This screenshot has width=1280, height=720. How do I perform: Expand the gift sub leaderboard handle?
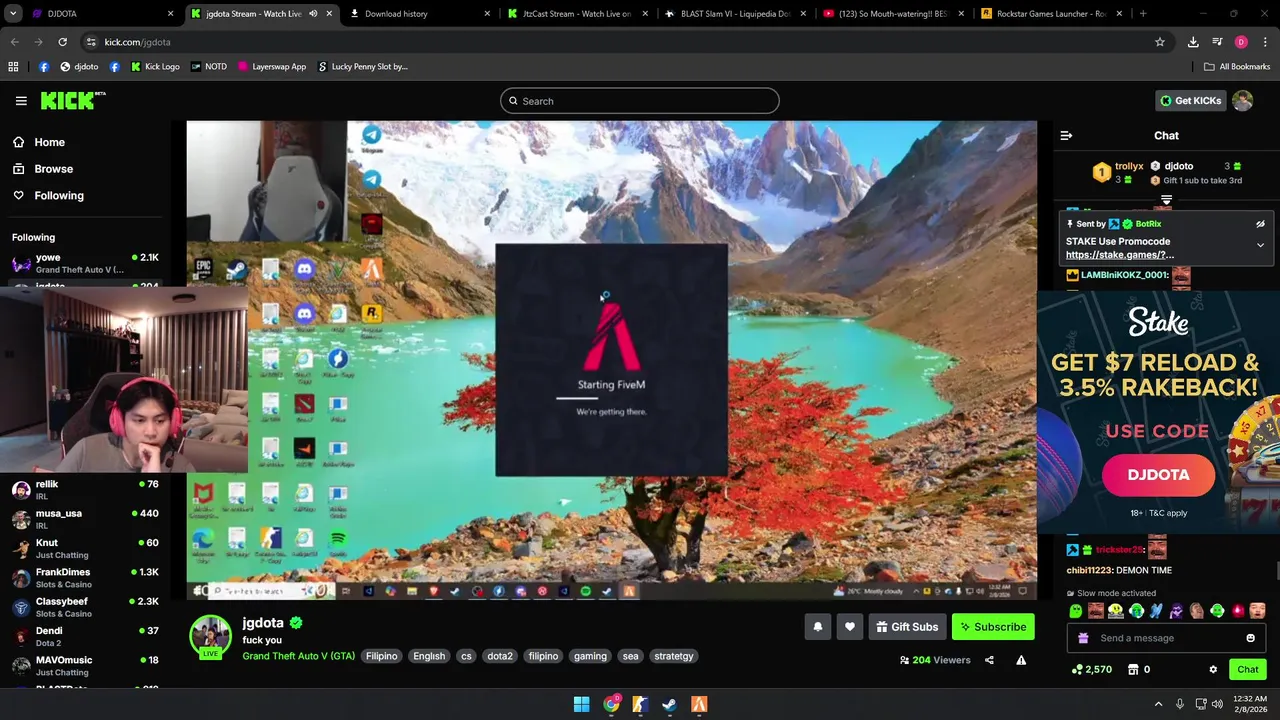coord(1166,201)
